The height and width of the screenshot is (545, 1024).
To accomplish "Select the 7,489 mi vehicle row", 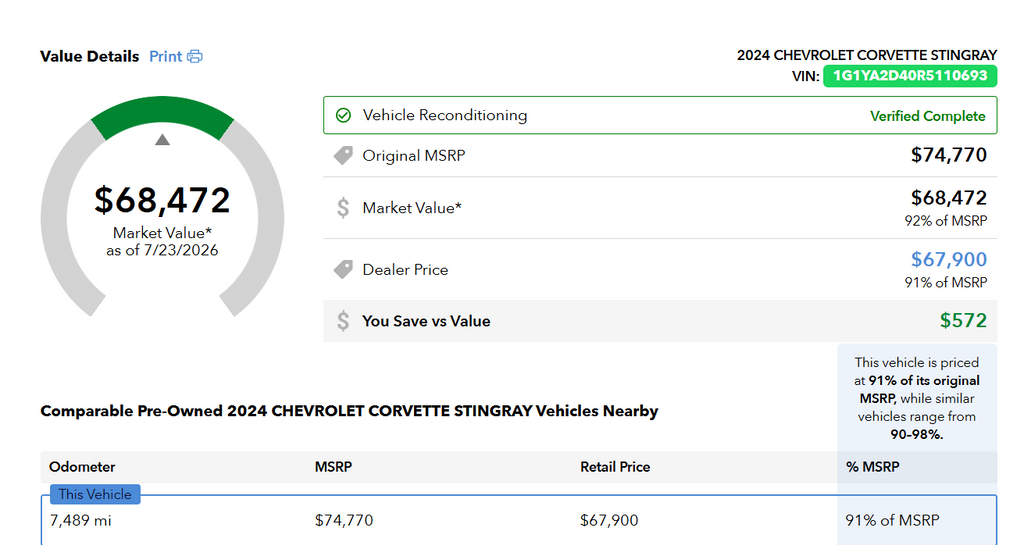I will click(x=519, y=520).
